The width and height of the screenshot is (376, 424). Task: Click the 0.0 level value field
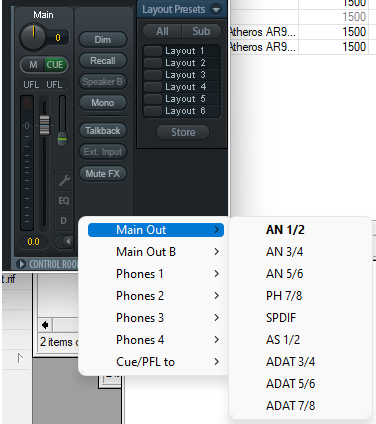click(33, 242)
